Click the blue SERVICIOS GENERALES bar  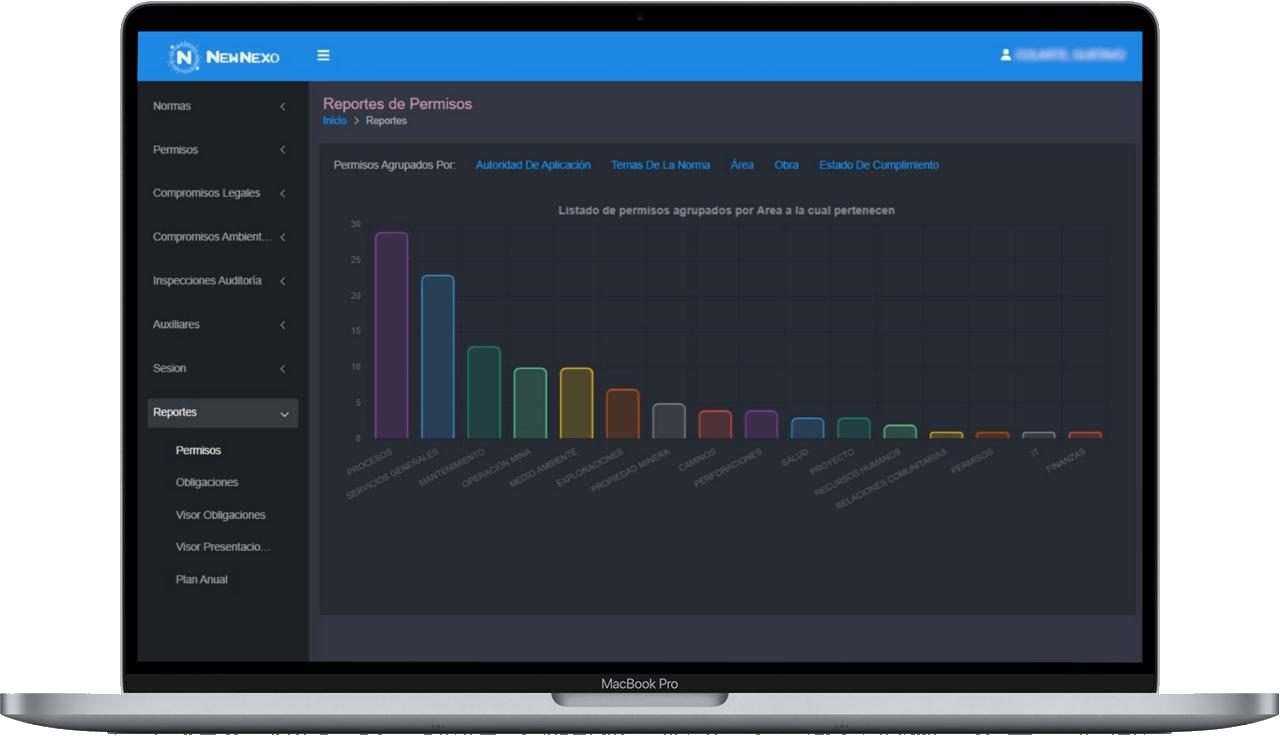pyautogui.click(x=437, y=356)
